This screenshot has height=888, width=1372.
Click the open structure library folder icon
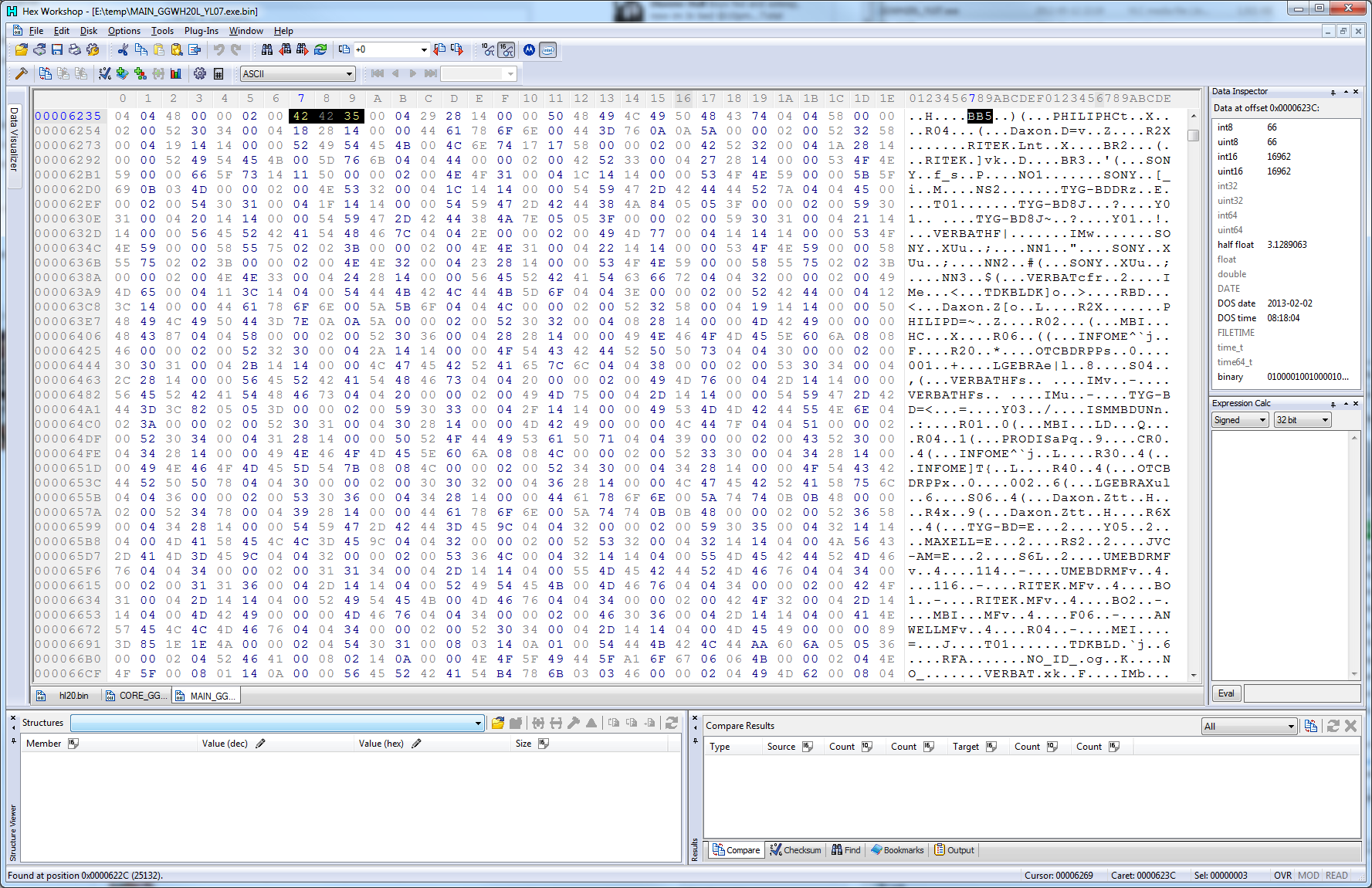point(498,723)
